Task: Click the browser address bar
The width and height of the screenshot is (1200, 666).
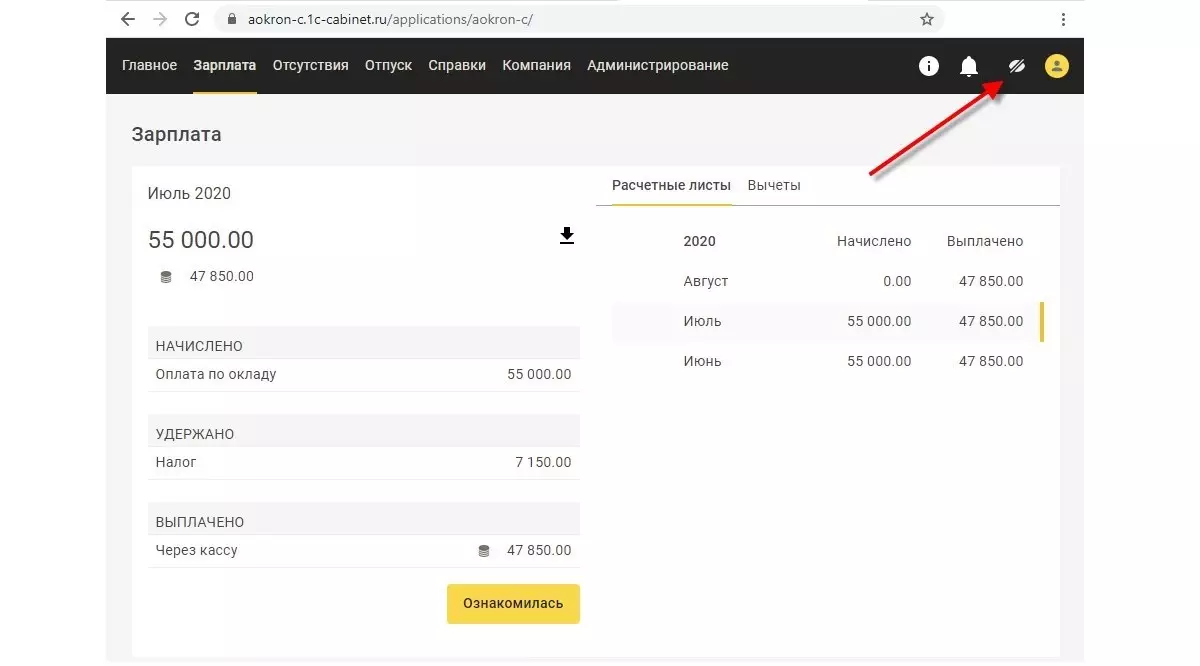Action: pos(560,19)
